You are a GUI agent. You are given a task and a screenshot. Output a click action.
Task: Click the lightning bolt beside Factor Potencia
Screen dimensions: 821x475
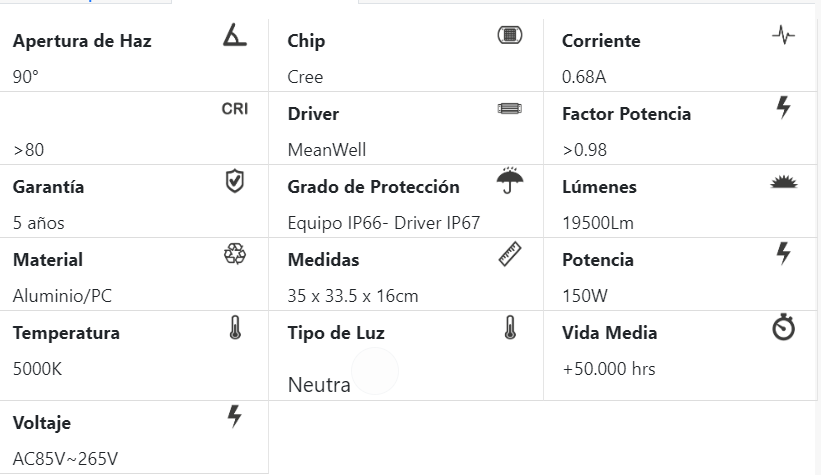click(784, 108)
